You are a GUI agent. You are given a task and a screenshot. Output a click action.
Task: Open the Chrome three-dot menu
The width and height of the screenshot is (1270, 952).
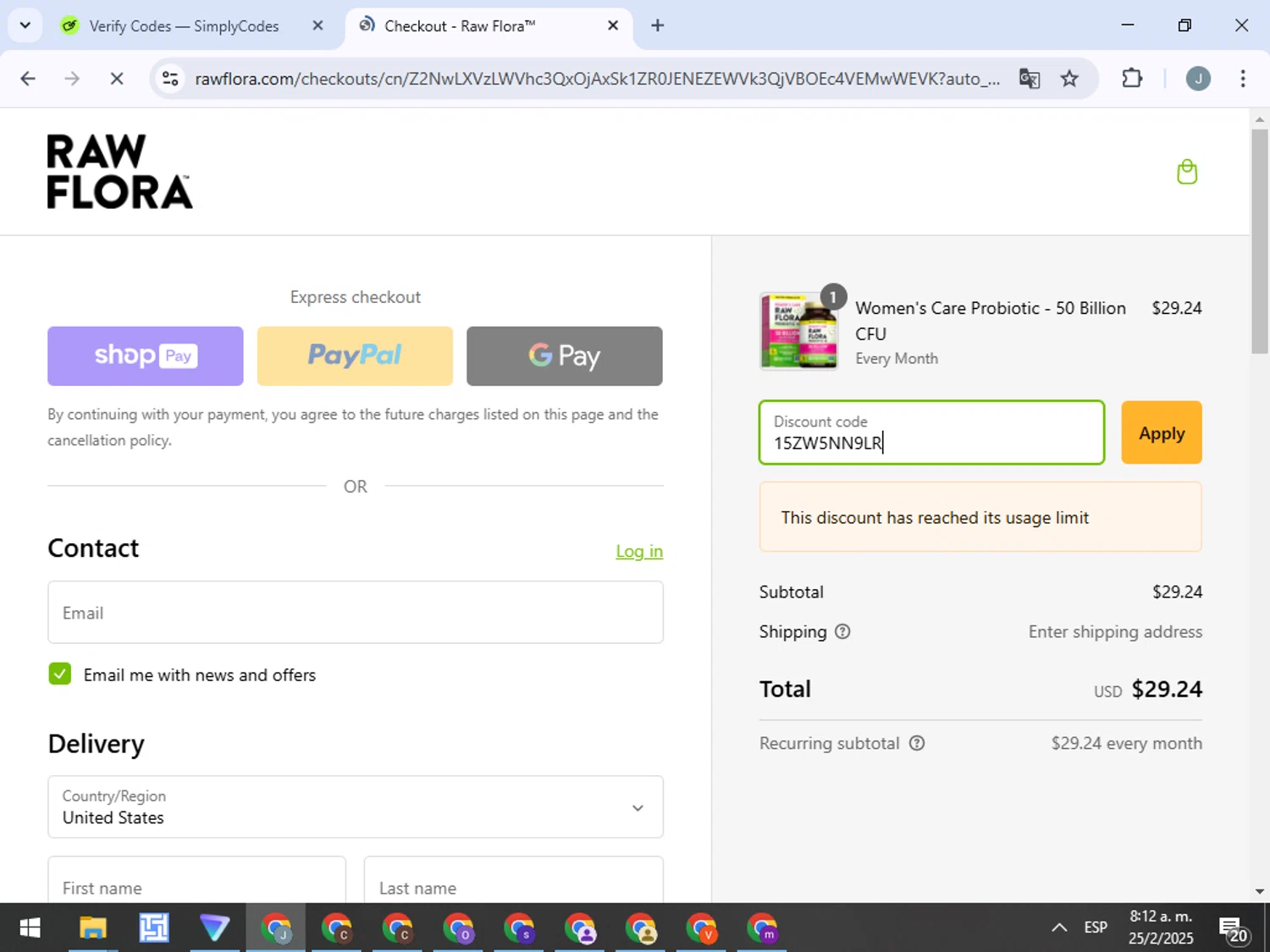click(1242, 79)
